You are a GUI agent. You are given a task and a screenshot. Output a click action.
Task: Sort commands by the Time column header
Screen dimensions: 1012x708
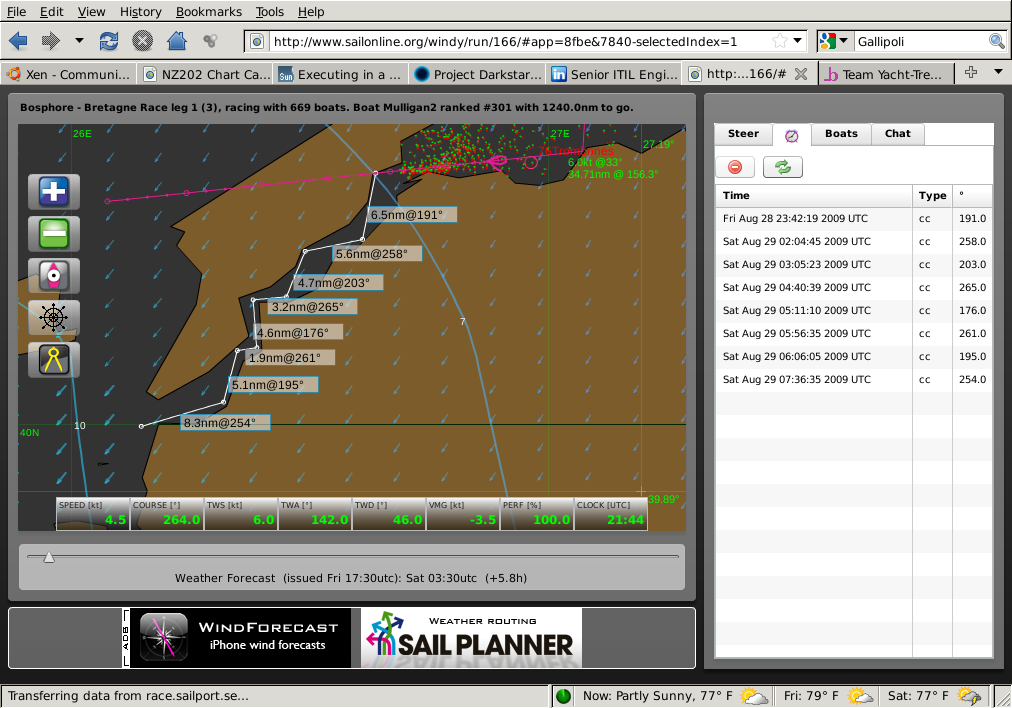click(813, 196)
